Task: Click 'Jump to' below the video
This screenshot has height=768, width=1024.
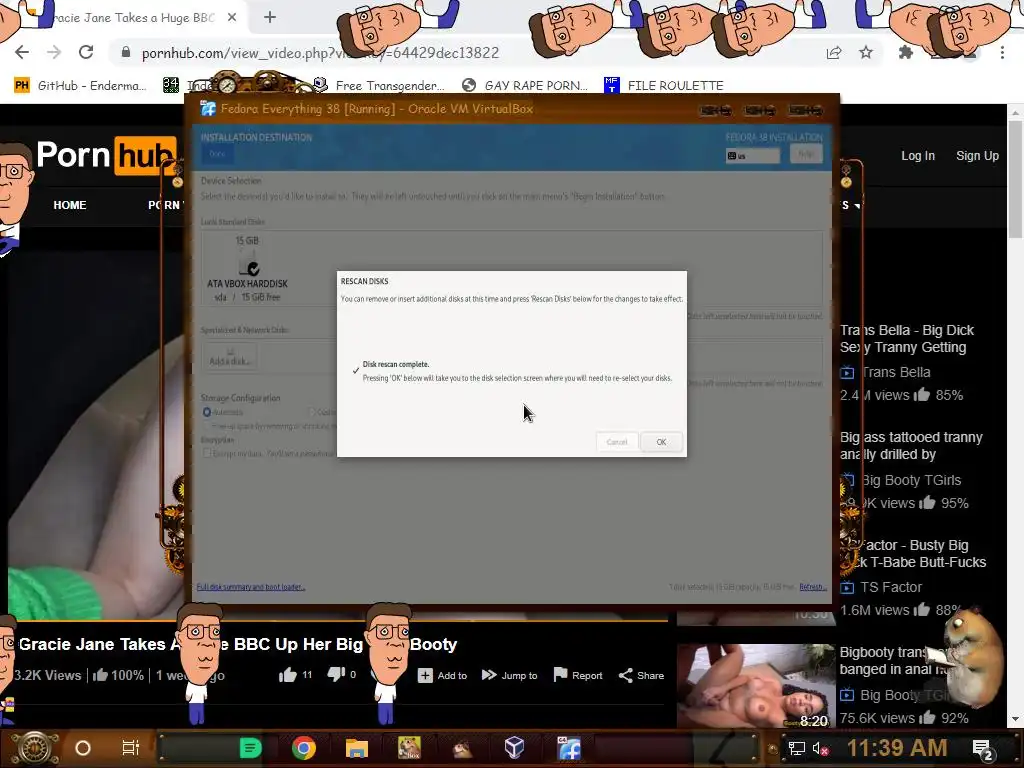Action: pos(509,675)
